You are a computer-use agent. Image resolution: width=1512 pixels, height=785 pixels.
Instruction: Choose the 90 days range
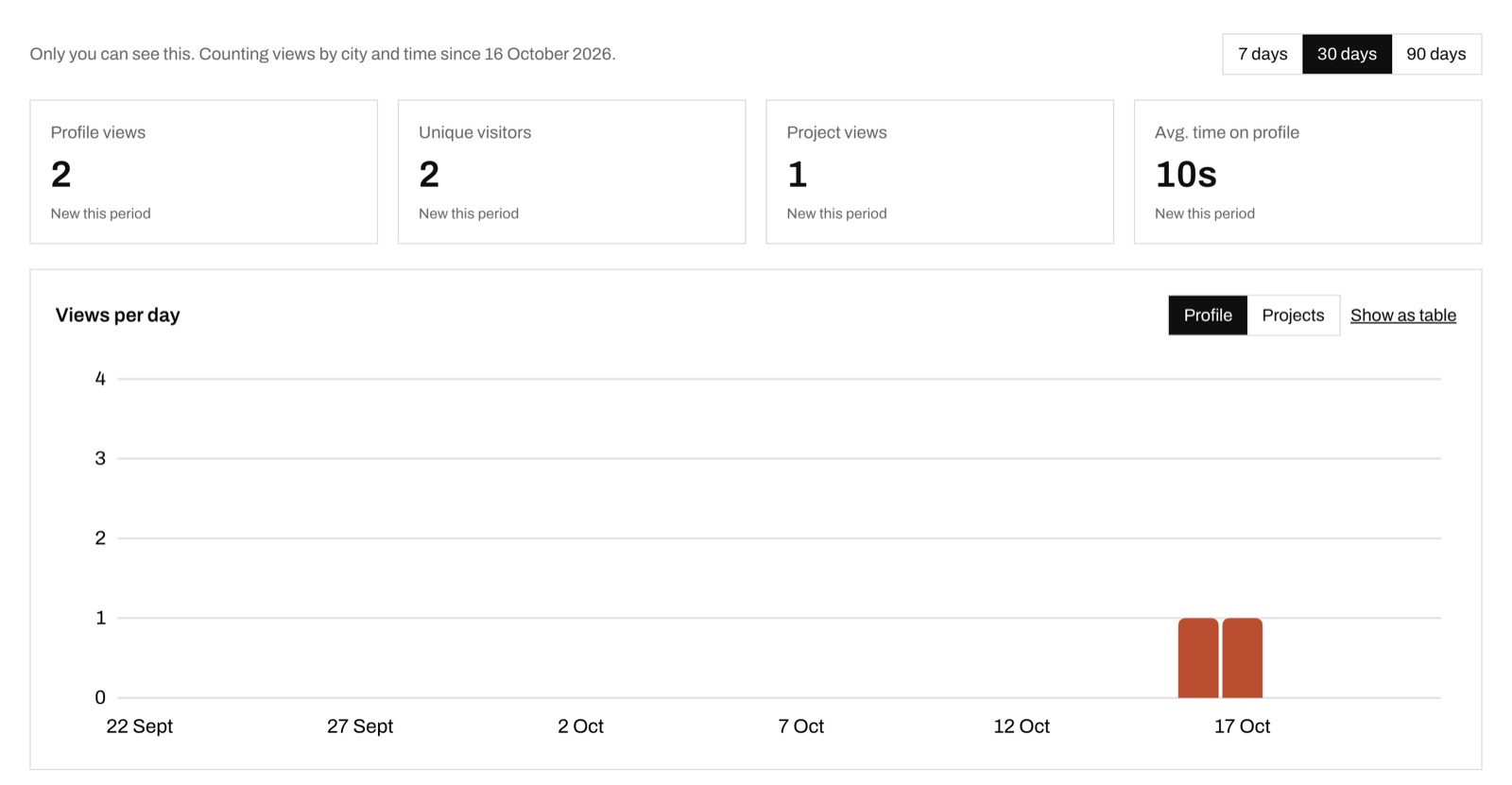point(1436,54)
